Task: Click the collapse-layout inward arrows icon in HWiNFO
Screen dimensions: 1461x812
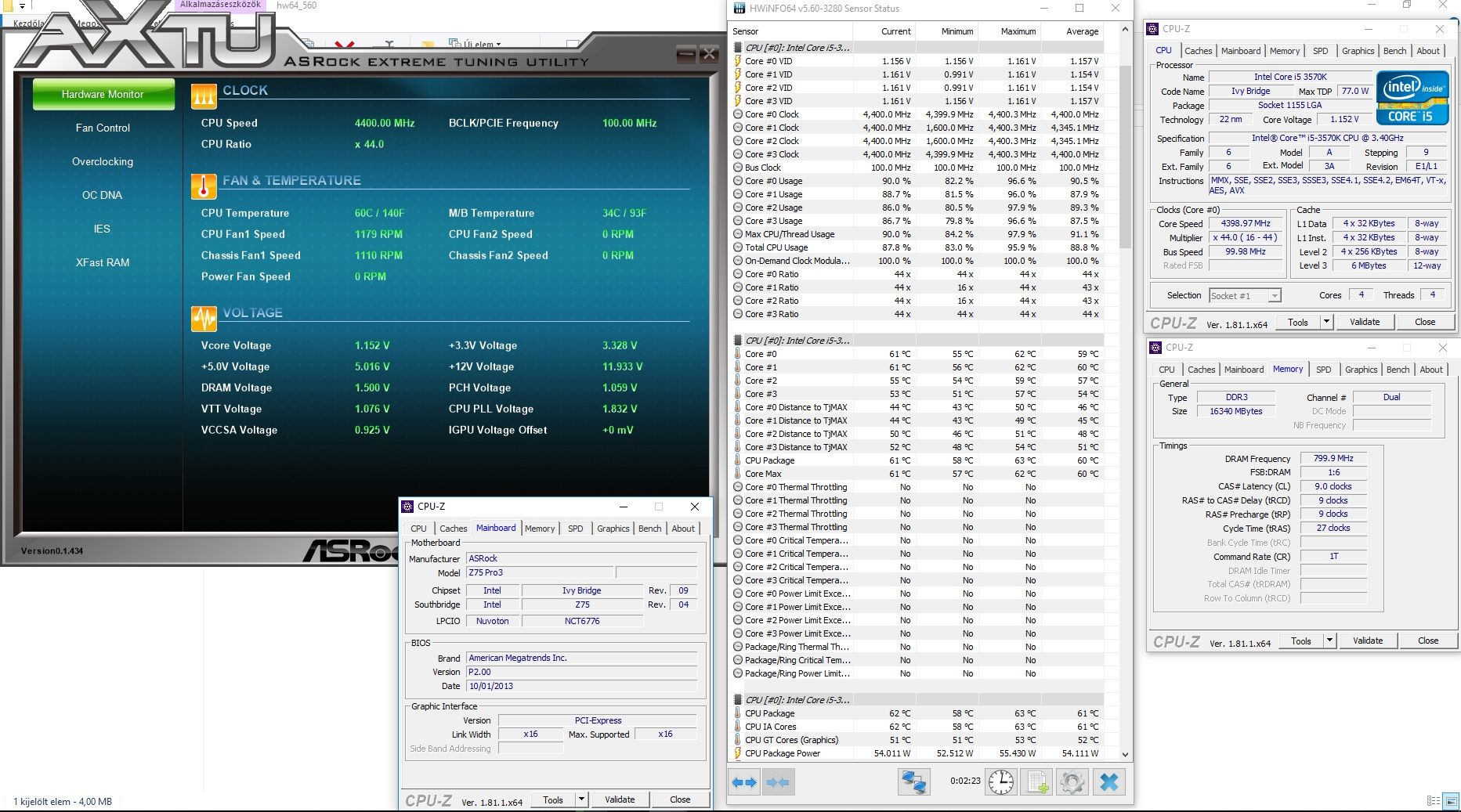Action: click(x=778, y=781)
